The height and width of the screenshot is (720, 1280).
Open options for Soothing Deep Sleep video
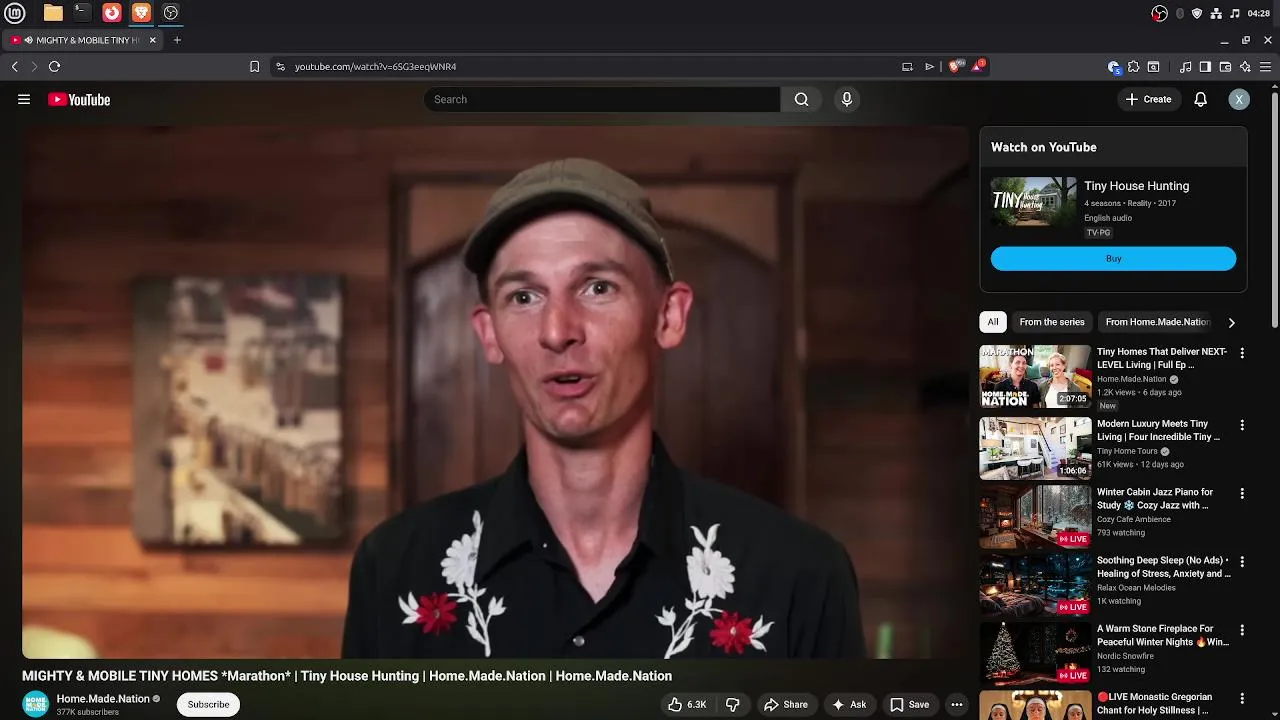click(x=1242, y=562)
